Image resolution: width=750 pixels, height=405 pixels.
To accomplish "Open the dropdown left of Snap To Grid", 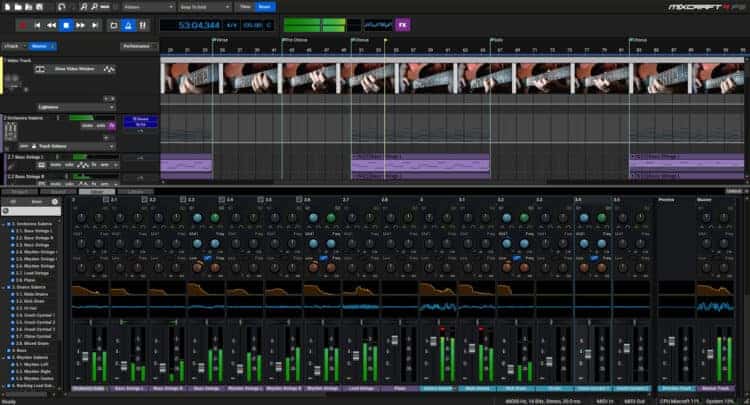I will coord(148,7).
